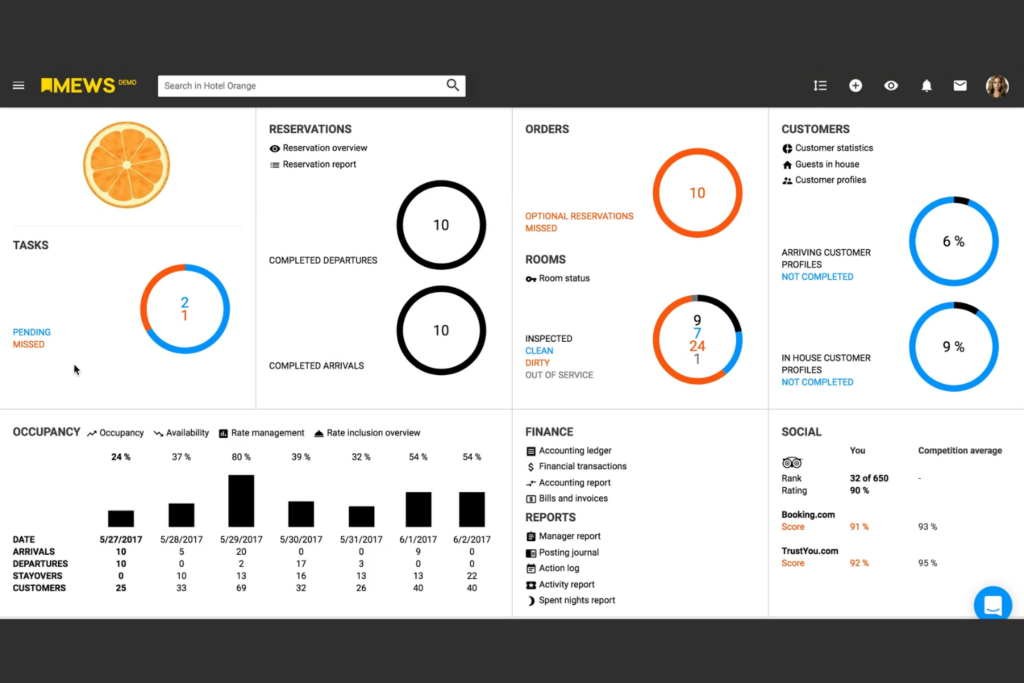Click the orange Optional Reservations Missed ring

[697, 193]
